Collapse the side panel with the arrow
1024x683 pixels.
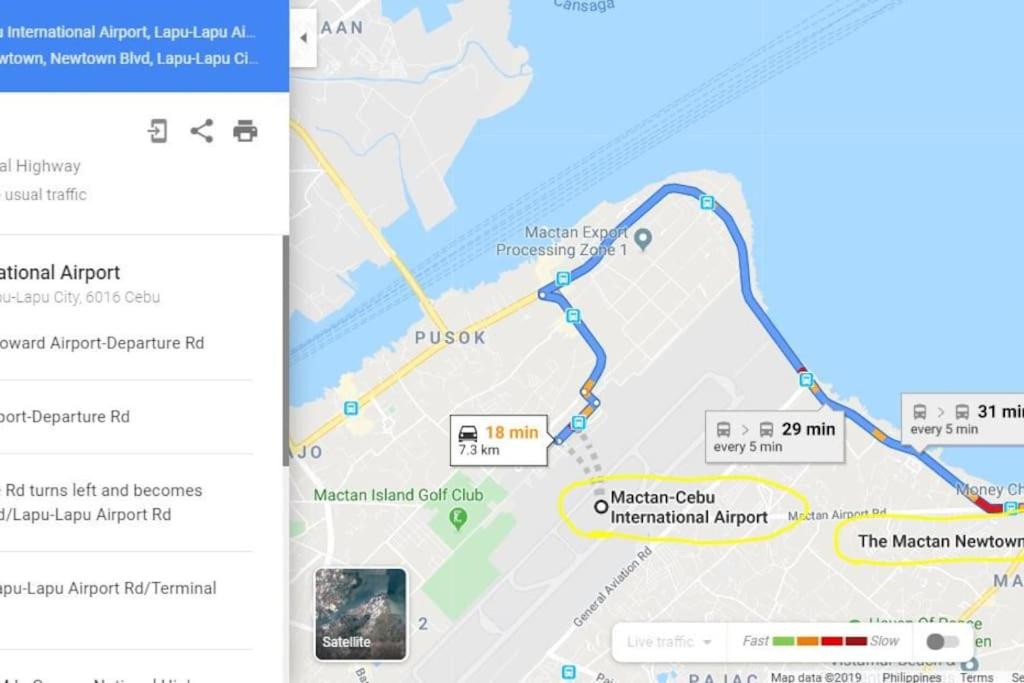[x=303, y=38]
